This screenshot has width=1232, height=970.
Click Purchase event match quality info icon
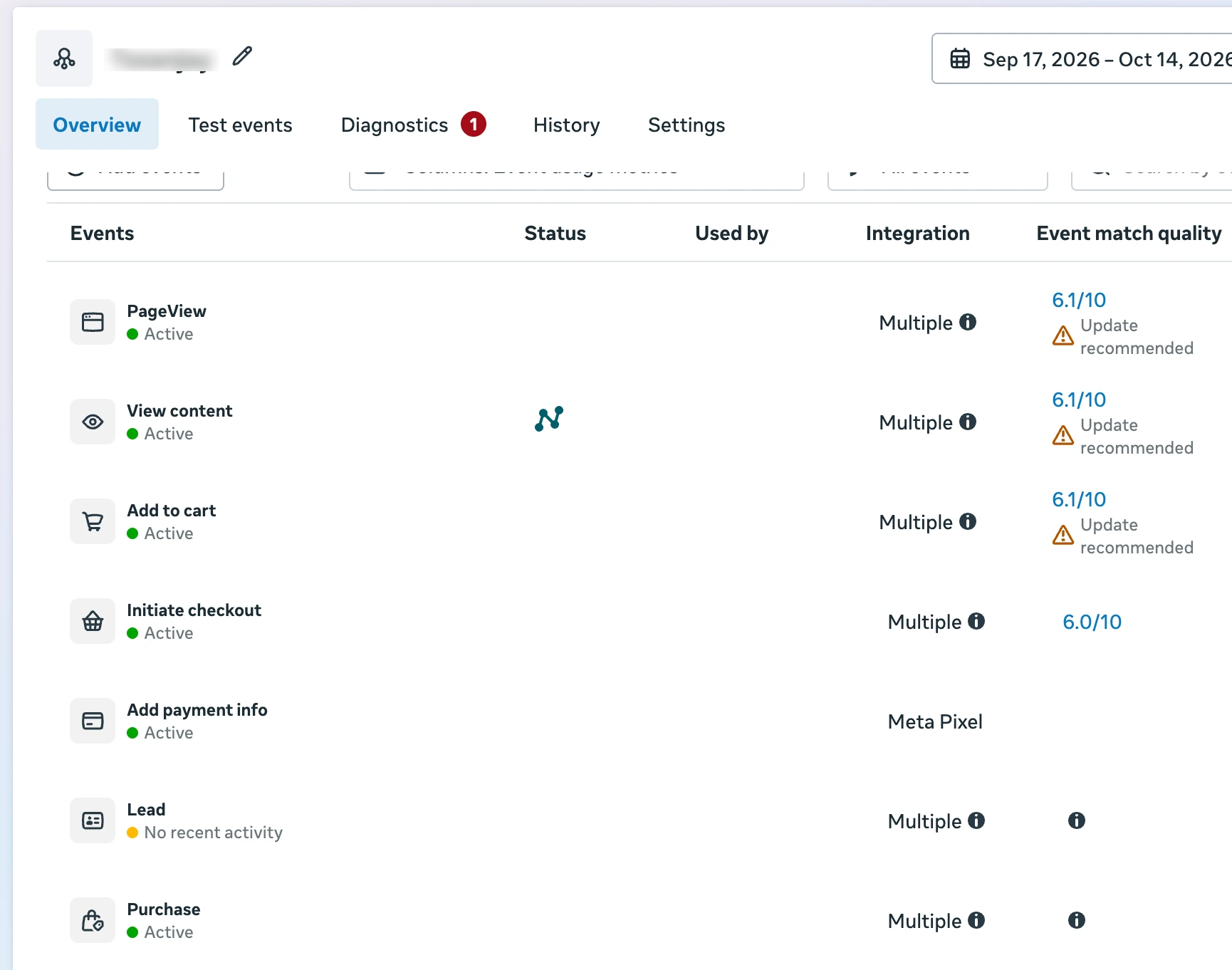(x=1077, y=920)
